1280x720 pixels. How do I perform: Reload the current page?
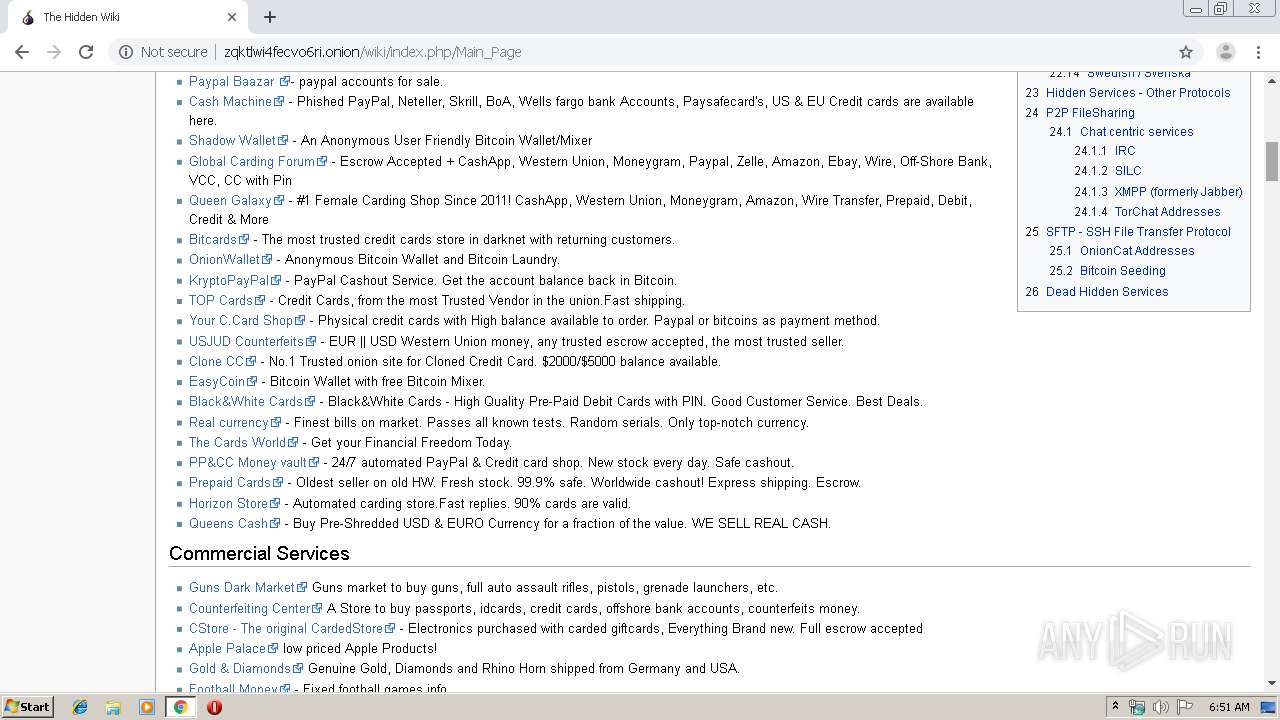[86, 52]
